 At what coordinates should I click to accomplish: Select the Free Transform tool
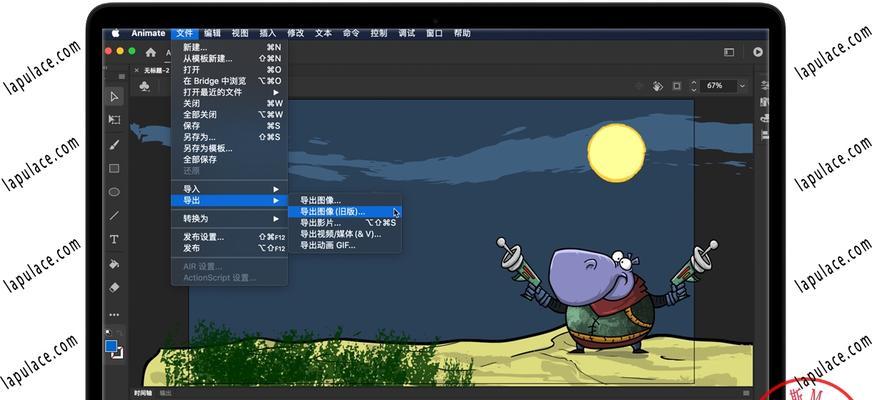pos(115,120)
